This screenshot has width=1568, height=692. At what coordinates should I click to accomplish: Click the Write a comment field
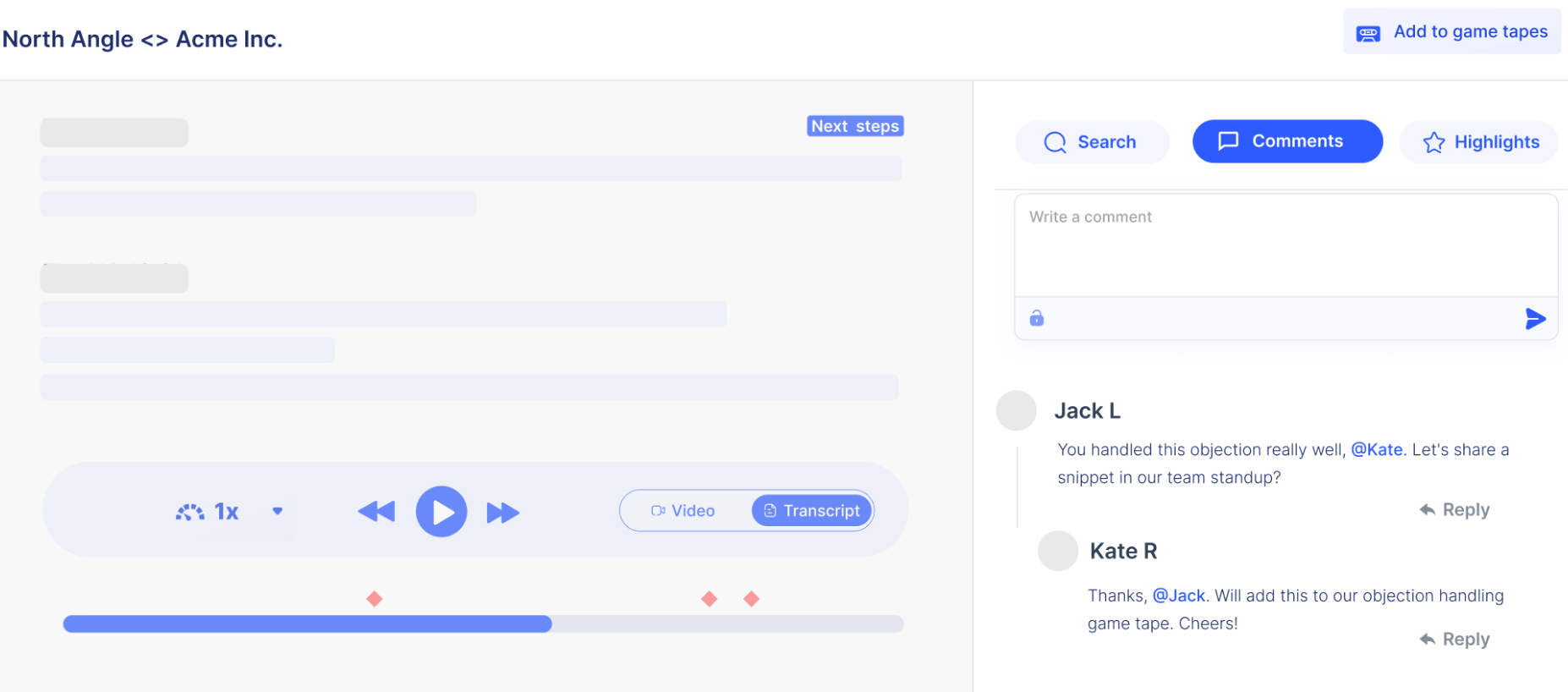(x=1286, y=245)
